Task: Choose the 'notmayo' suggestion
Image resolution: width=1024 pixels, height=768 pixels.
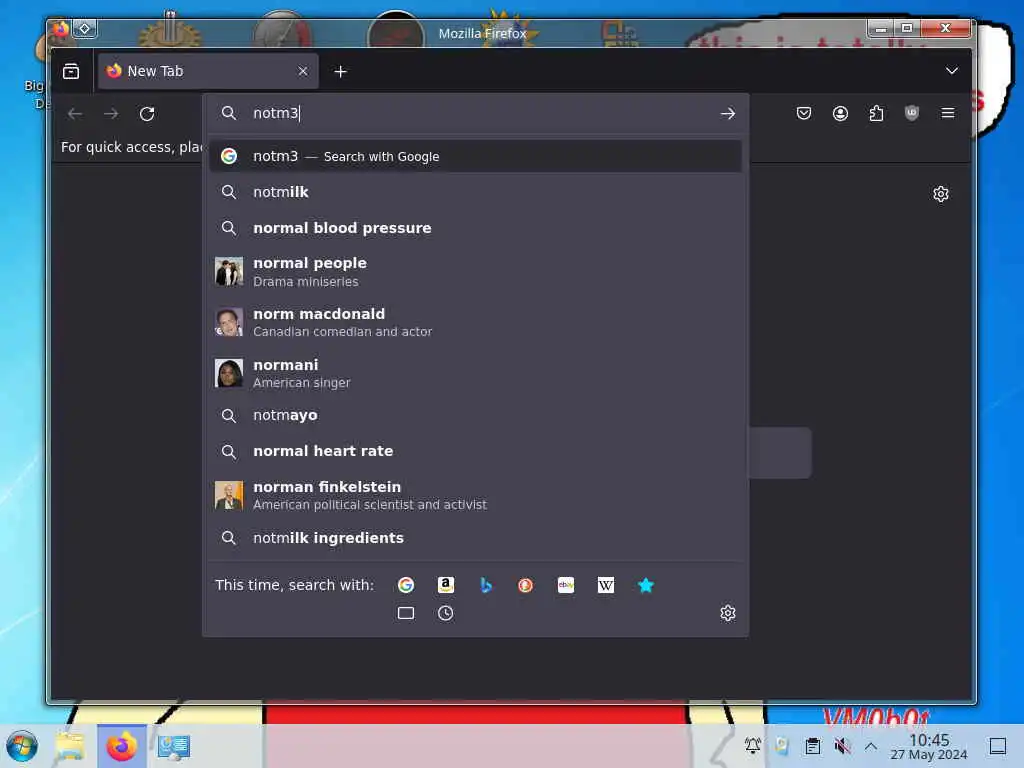Action: [475, 415]
